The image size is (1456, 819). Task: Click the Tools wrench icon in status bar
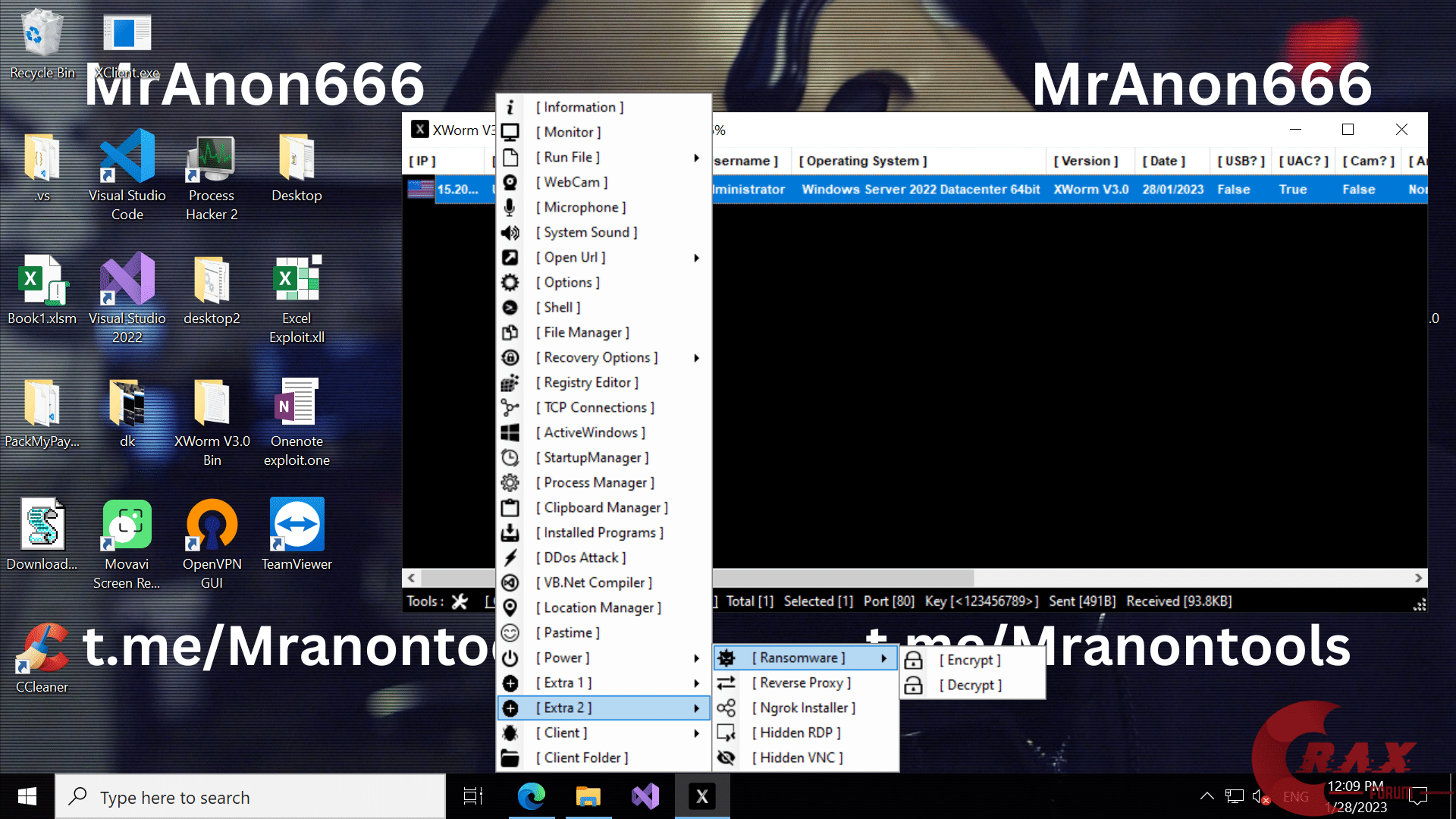[460, 601]
